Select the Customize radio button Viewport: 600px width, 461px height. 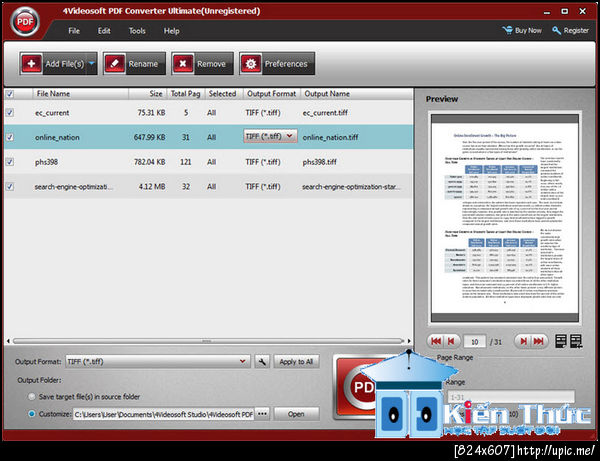(x=32, y=414)
